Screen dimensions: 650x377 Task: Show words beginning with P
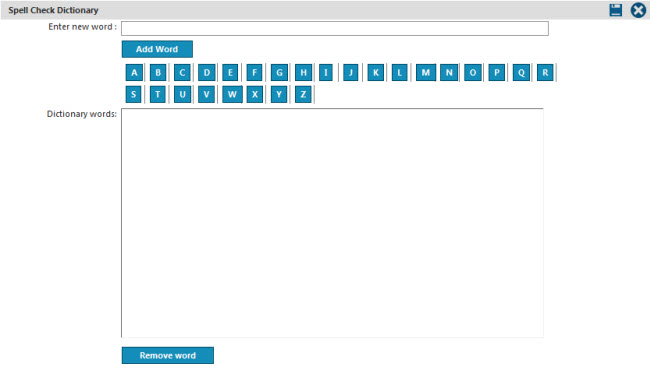pos(497,73)
